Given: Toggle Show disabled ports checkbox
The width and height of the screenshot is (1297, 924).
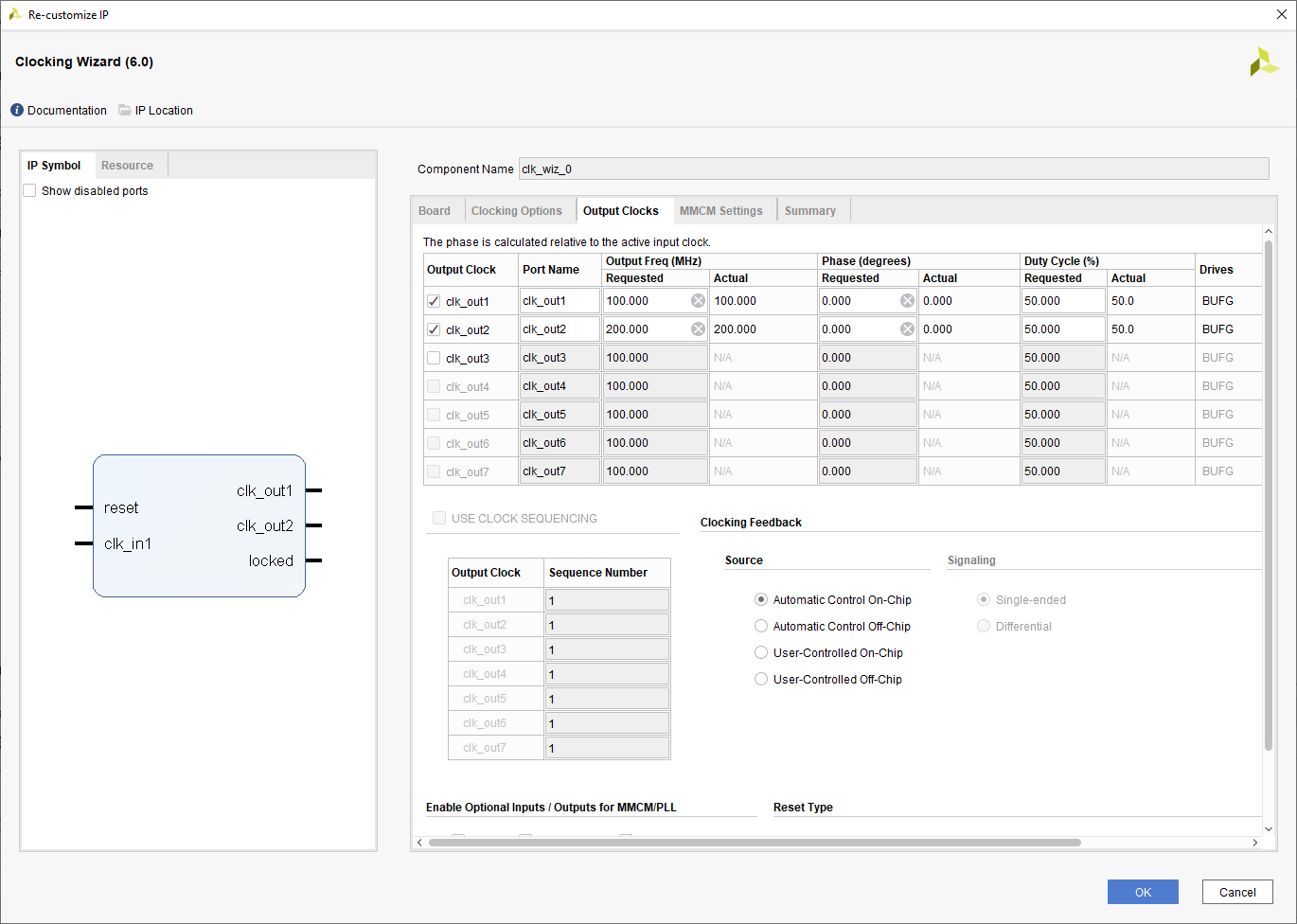Looking at the screenshot, I should 30,191.
